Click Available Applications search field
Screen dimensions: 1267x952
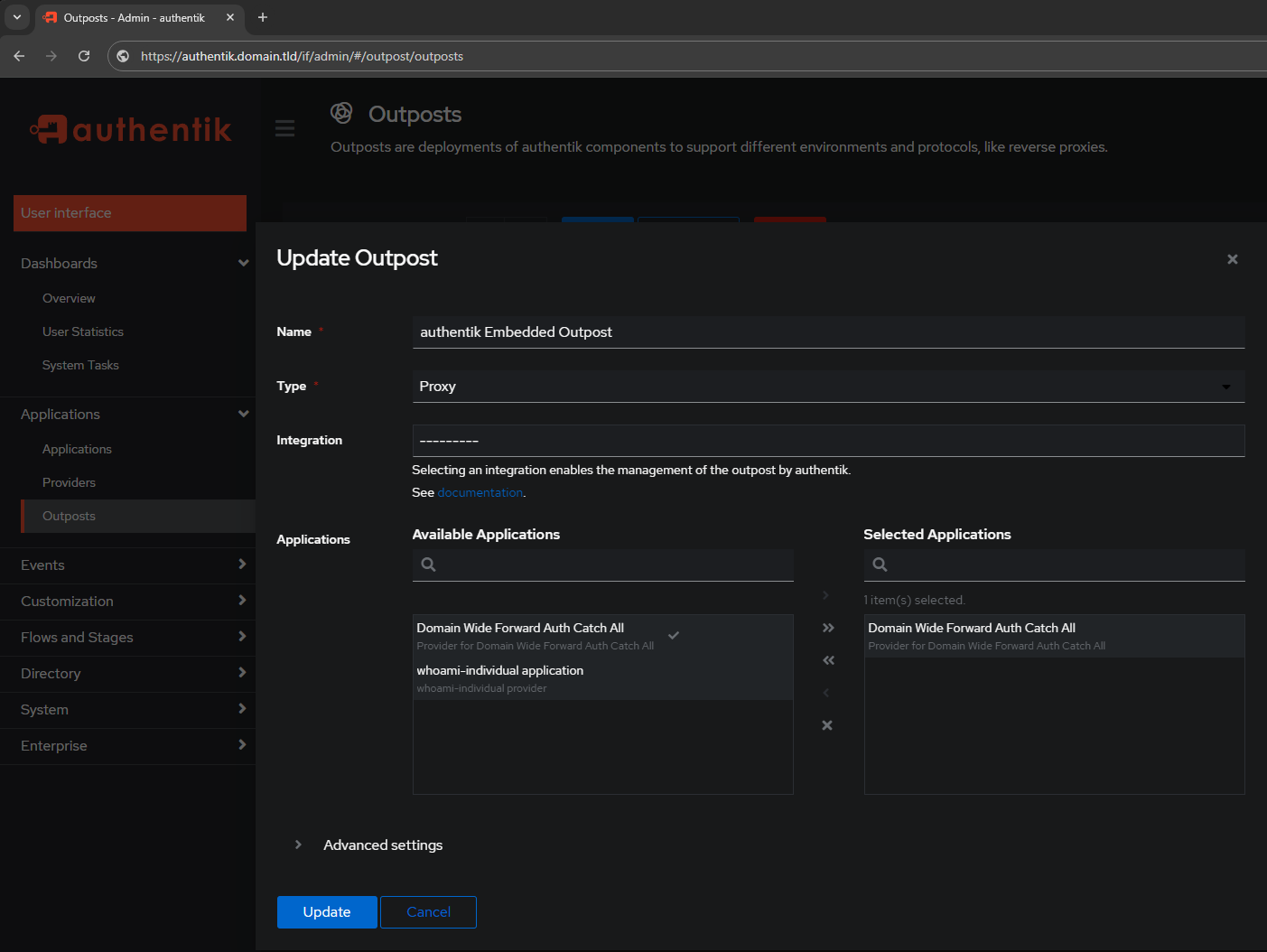tap(602, 565)
